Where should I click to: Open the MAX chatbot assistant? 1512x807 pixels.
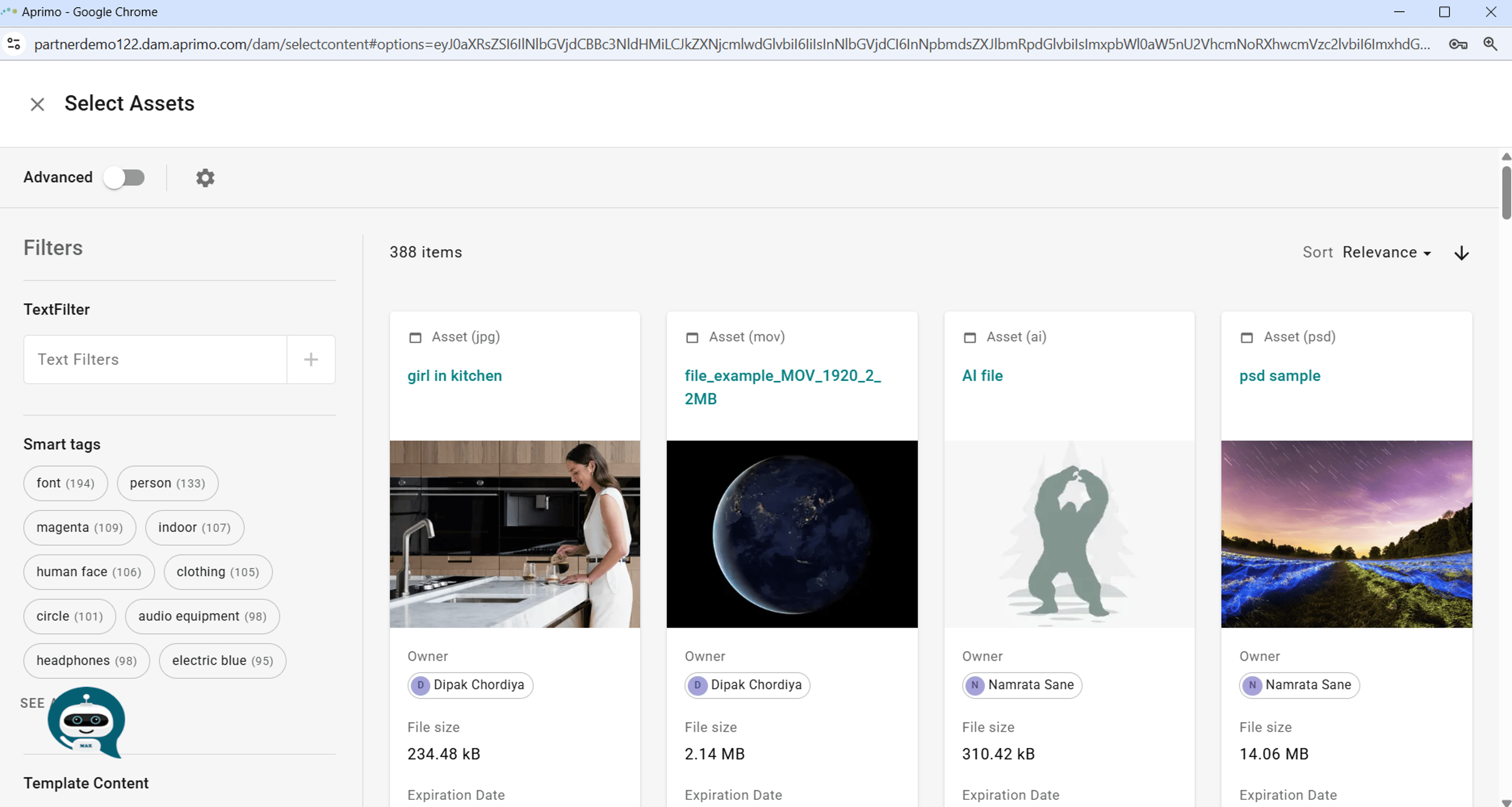click(86, 722)
